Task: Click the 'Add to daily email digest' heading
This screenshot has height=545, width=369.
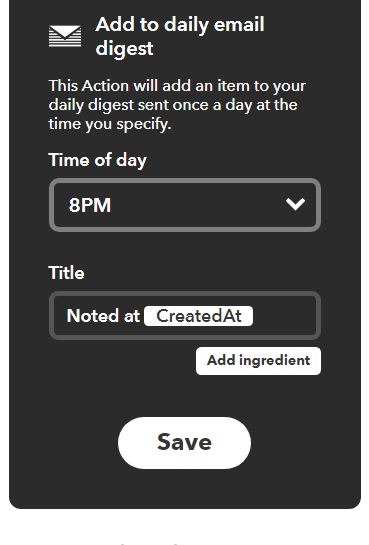Action: click(x=180, y=36)
